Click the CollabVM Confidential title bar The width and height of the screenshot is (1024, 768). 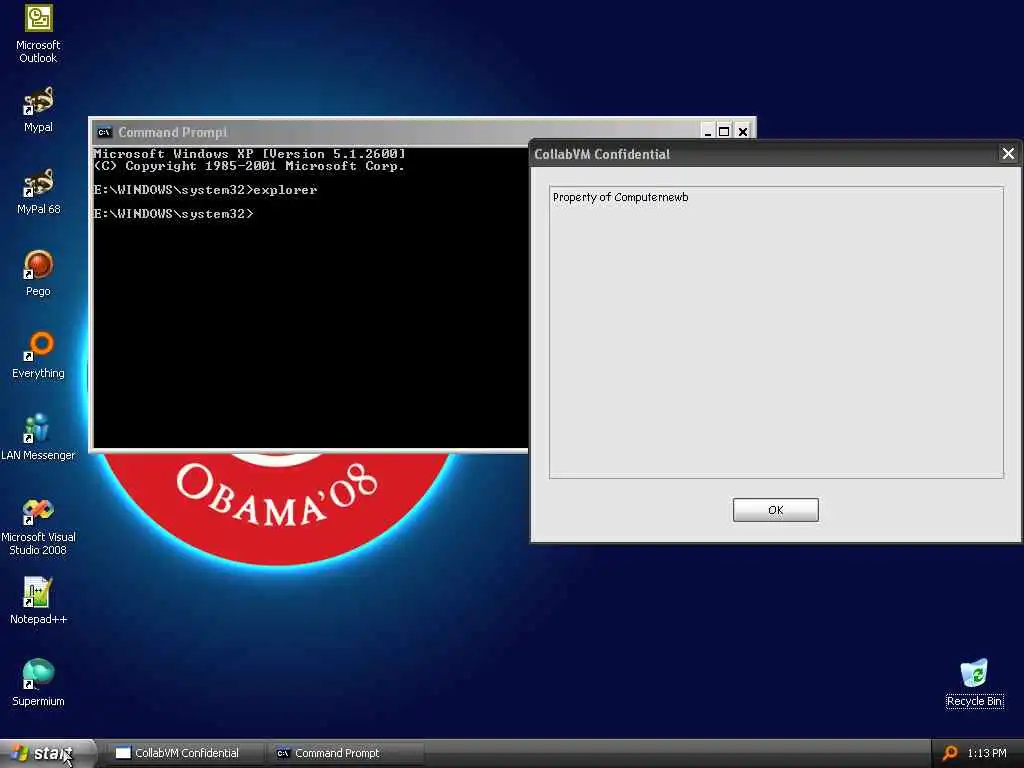coord(764,154)
